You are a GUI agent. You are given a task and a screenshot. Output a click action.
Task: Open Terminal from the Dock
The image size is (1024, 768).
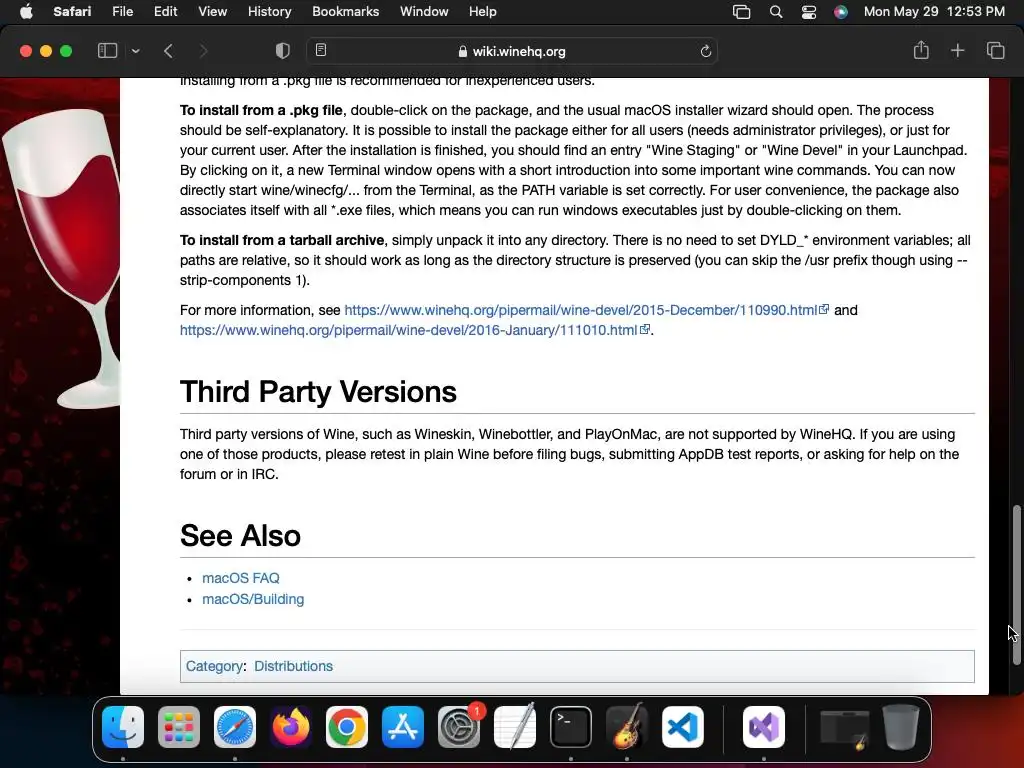click(x=571, y=727)
